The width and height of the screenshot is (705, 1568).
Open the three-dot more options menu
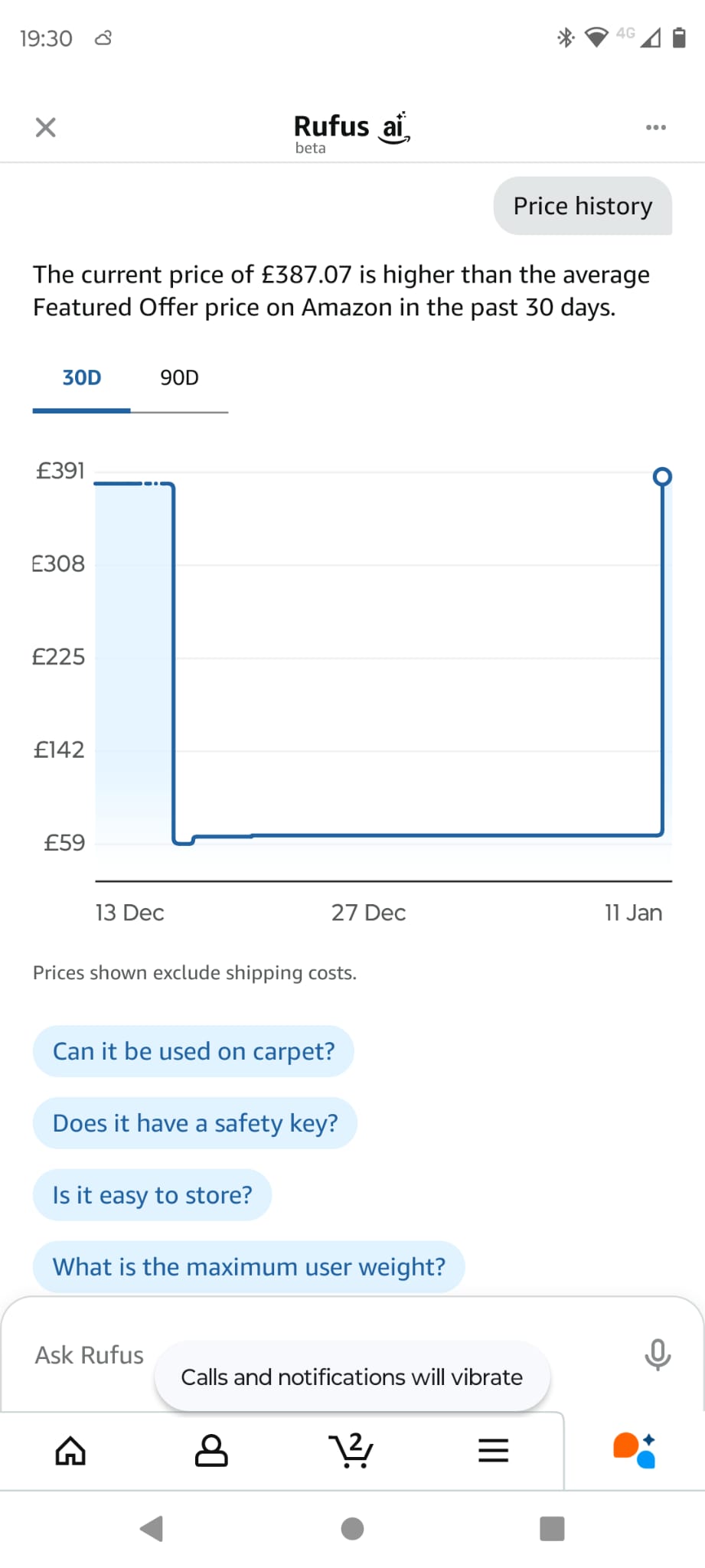click(655, 127)
